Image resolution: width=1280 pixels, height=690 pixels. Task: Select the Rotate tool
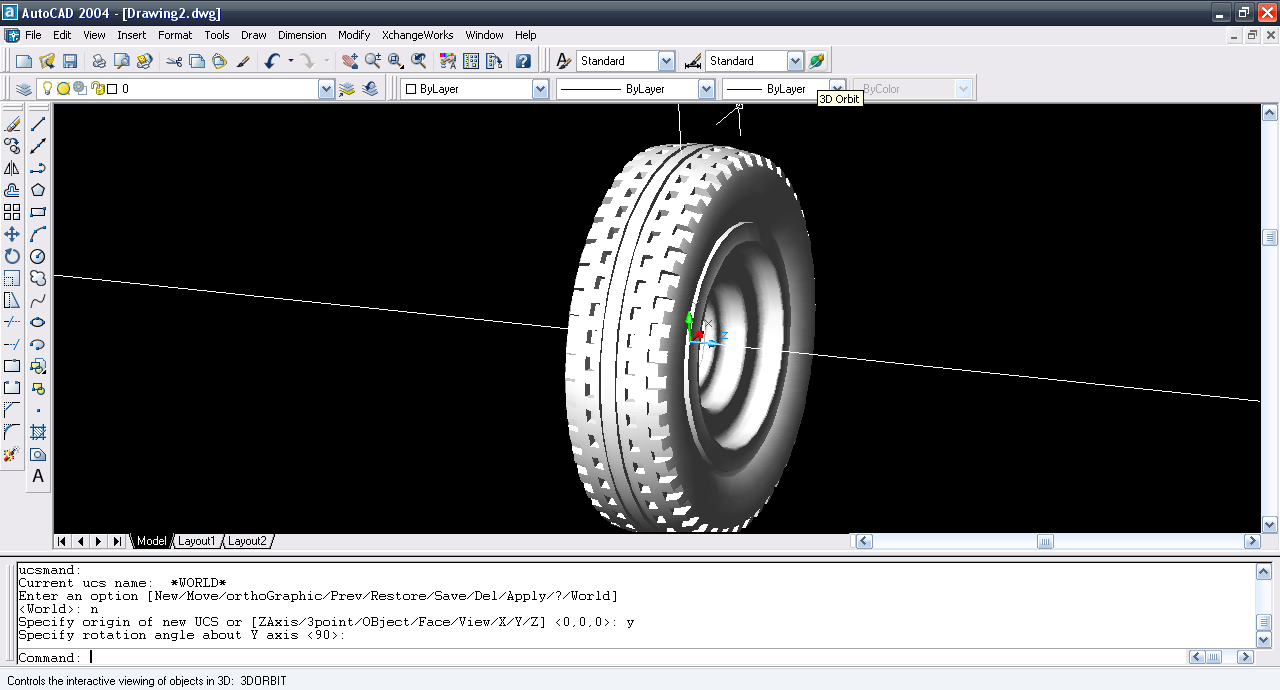click(x=12, y=256)
